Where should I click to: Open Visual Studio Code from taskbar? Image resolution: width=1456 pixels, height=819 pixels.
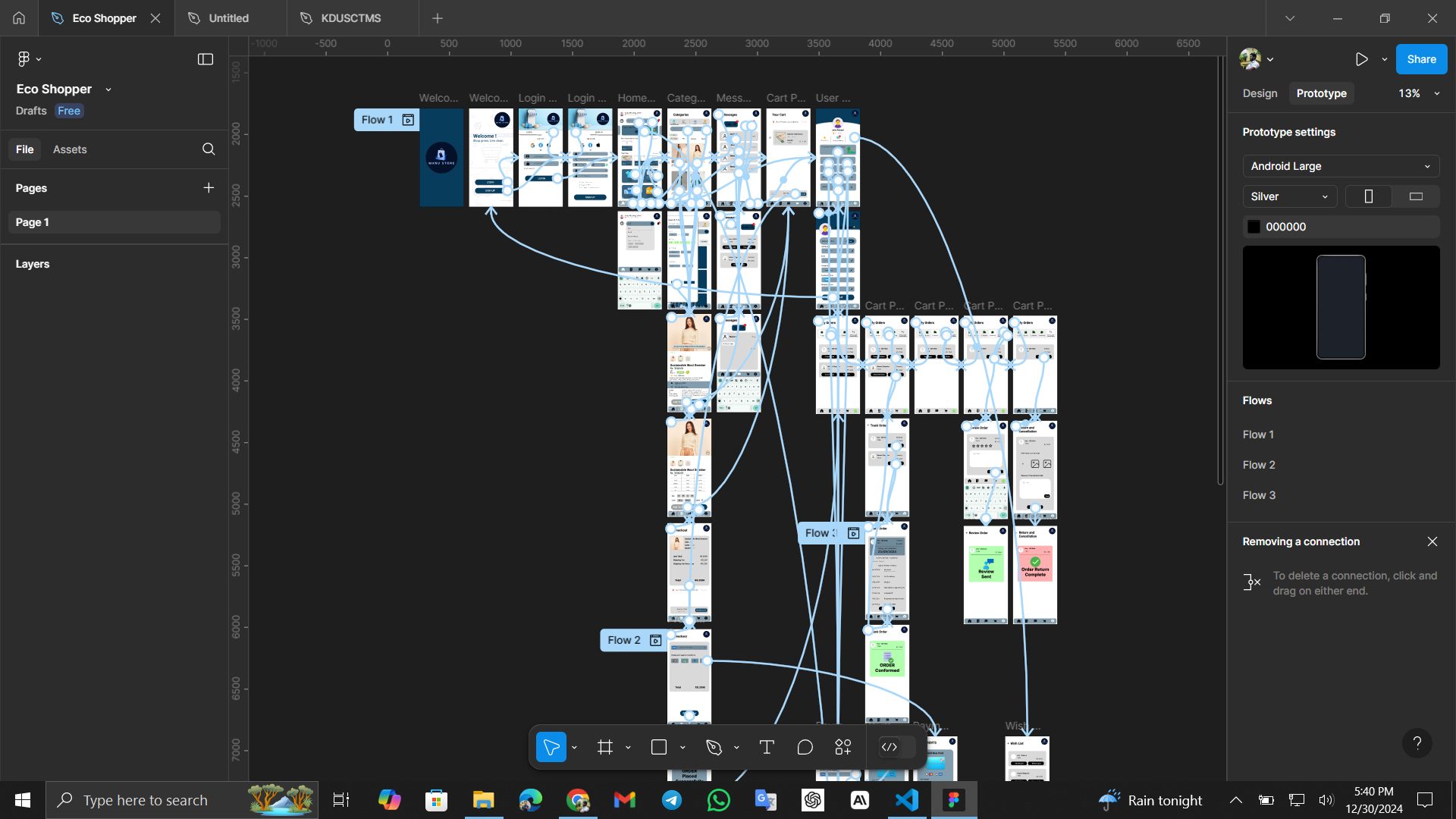(907, 800)
